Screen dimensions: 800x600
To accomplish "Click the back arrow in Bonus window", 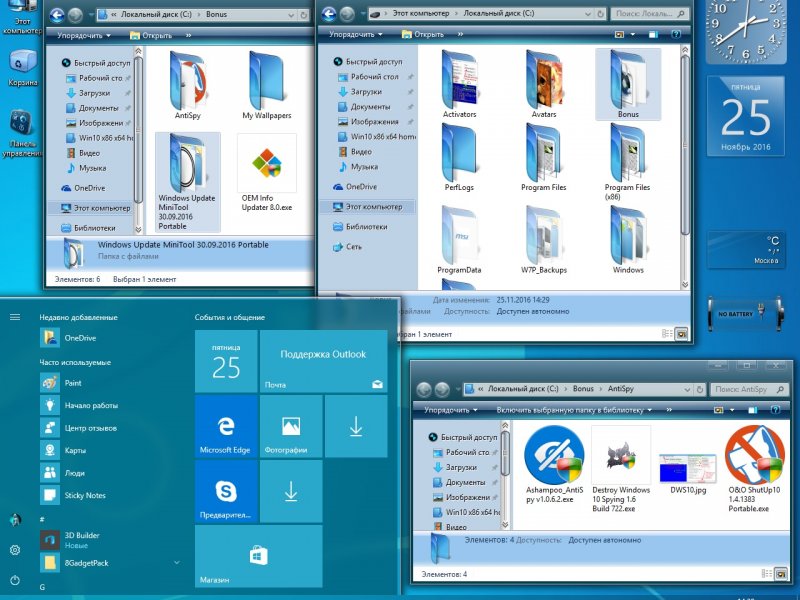I will tap(57, 15).
